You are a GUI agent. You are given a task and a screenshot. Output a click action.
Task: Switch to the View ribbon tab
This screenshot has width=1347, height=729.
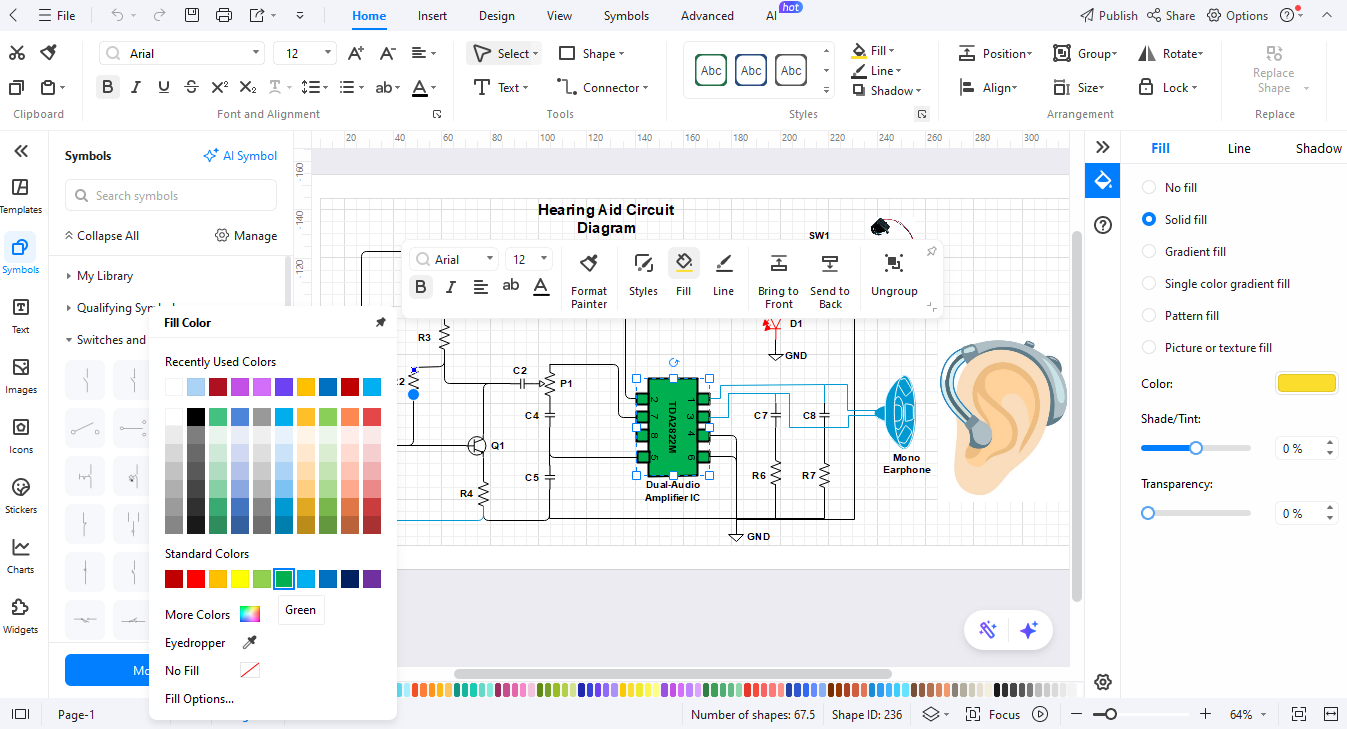coord(559,15)
